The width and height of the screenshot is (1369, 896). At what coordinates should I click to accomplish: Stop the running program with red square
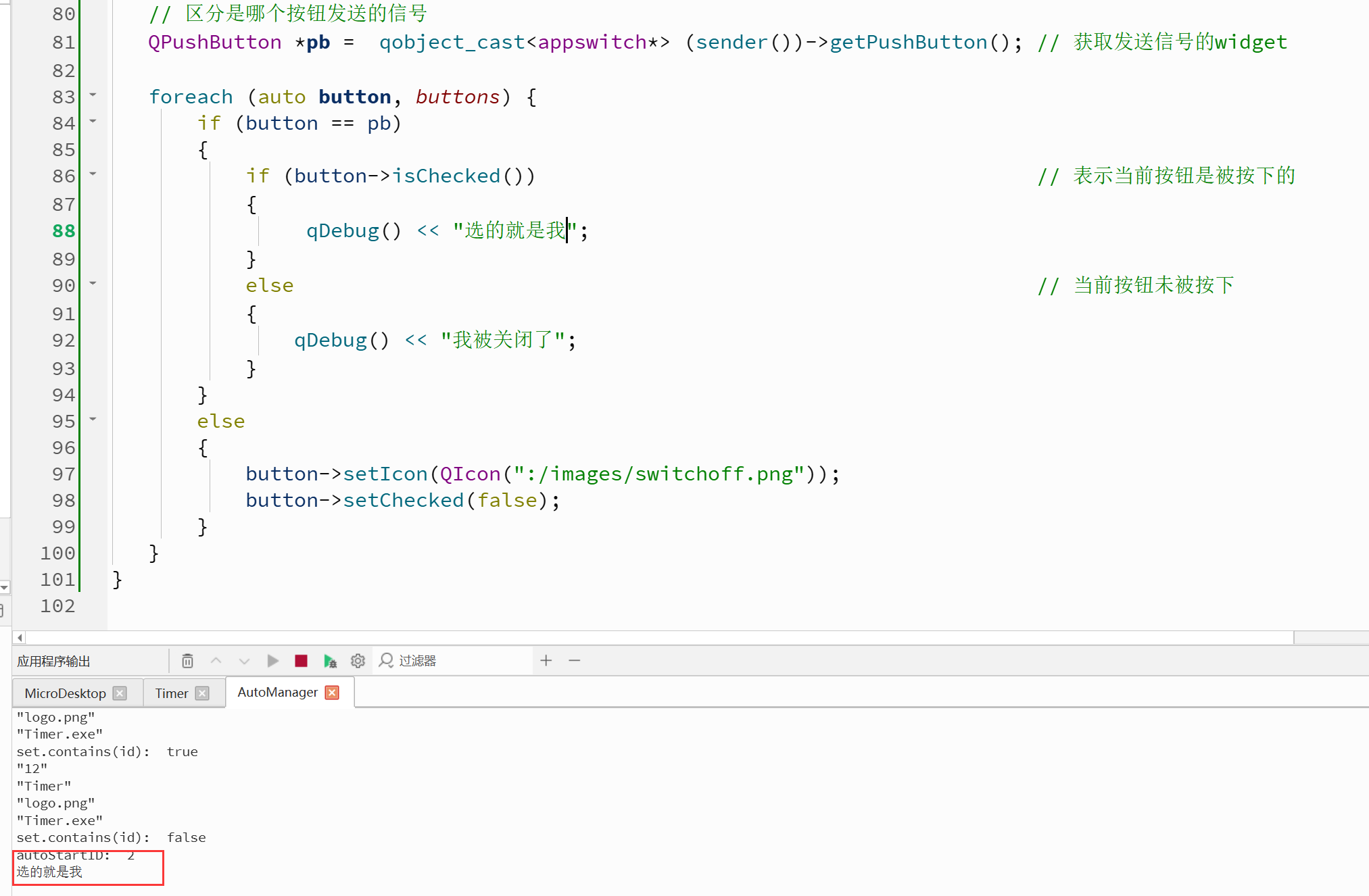pos(301,660)
